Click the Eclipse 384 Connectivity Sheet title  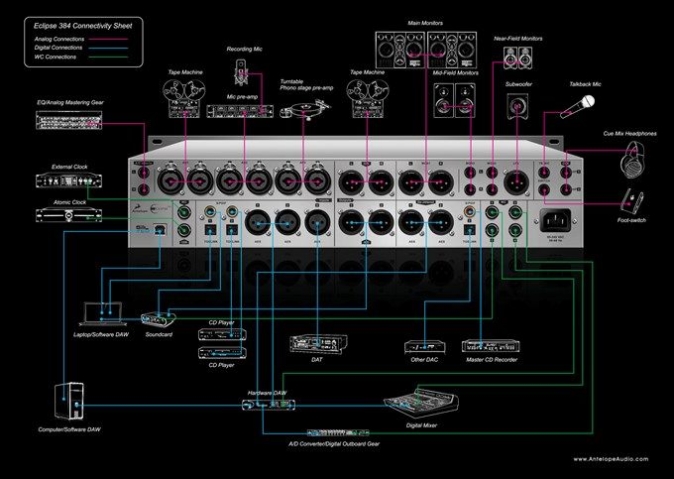pos(83,26)
